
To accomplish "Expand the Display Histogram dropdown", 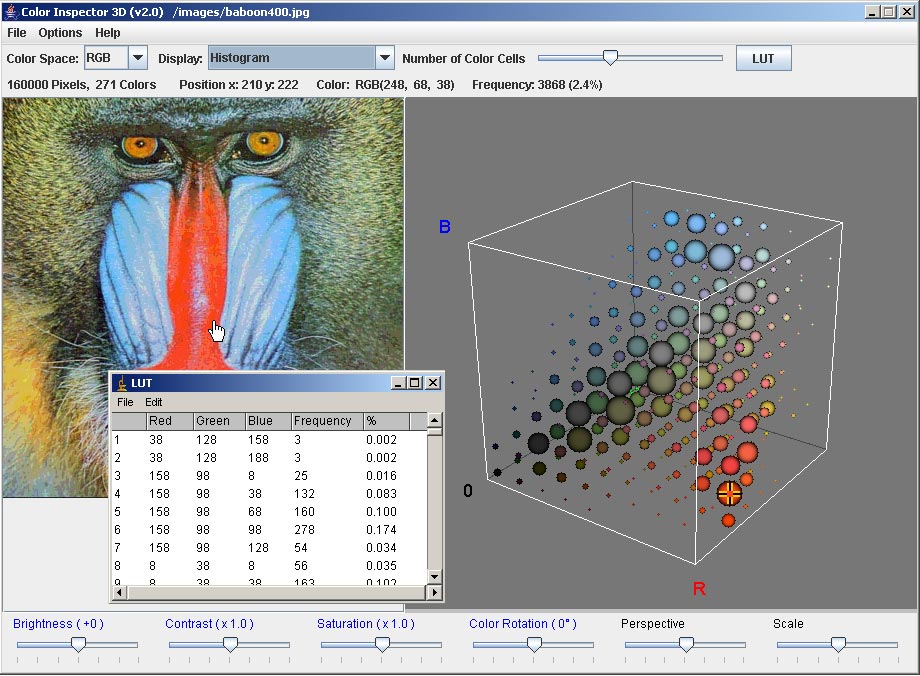I will click(x=385, y=58).
